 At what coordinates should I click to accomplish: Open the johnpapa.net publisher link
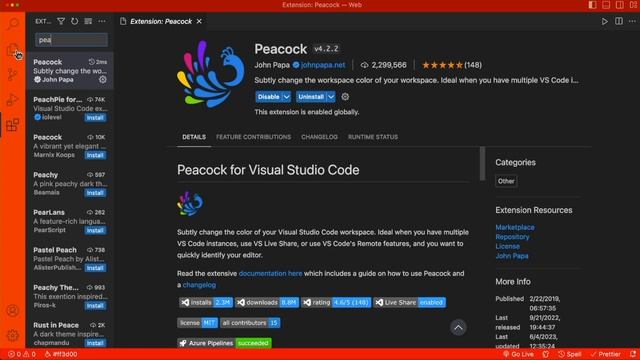[323, 65]
